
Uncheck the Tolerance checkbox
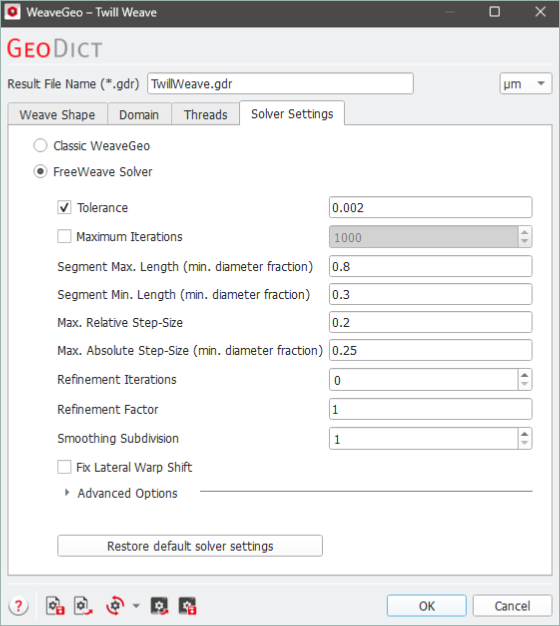(64, 208)
